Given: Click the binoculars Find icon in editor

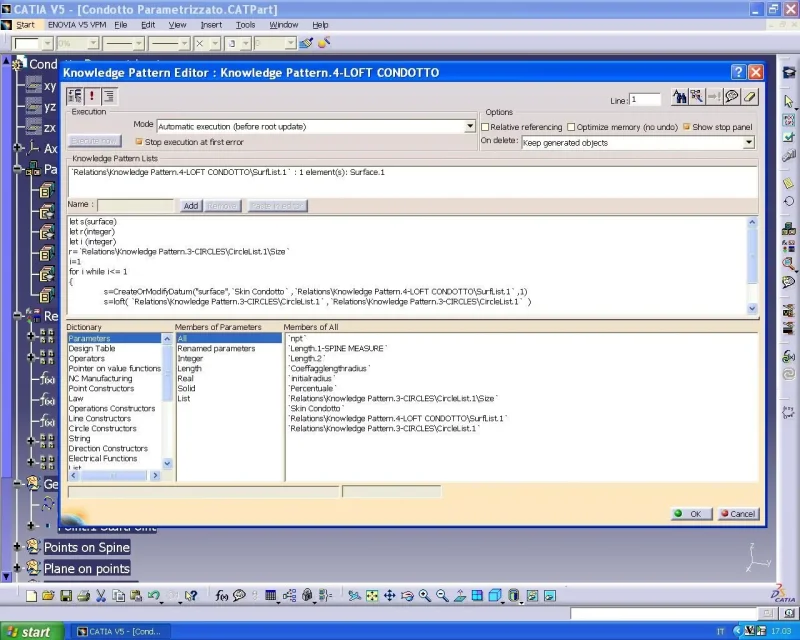Looking at the screenshot, I should (680, 96).
